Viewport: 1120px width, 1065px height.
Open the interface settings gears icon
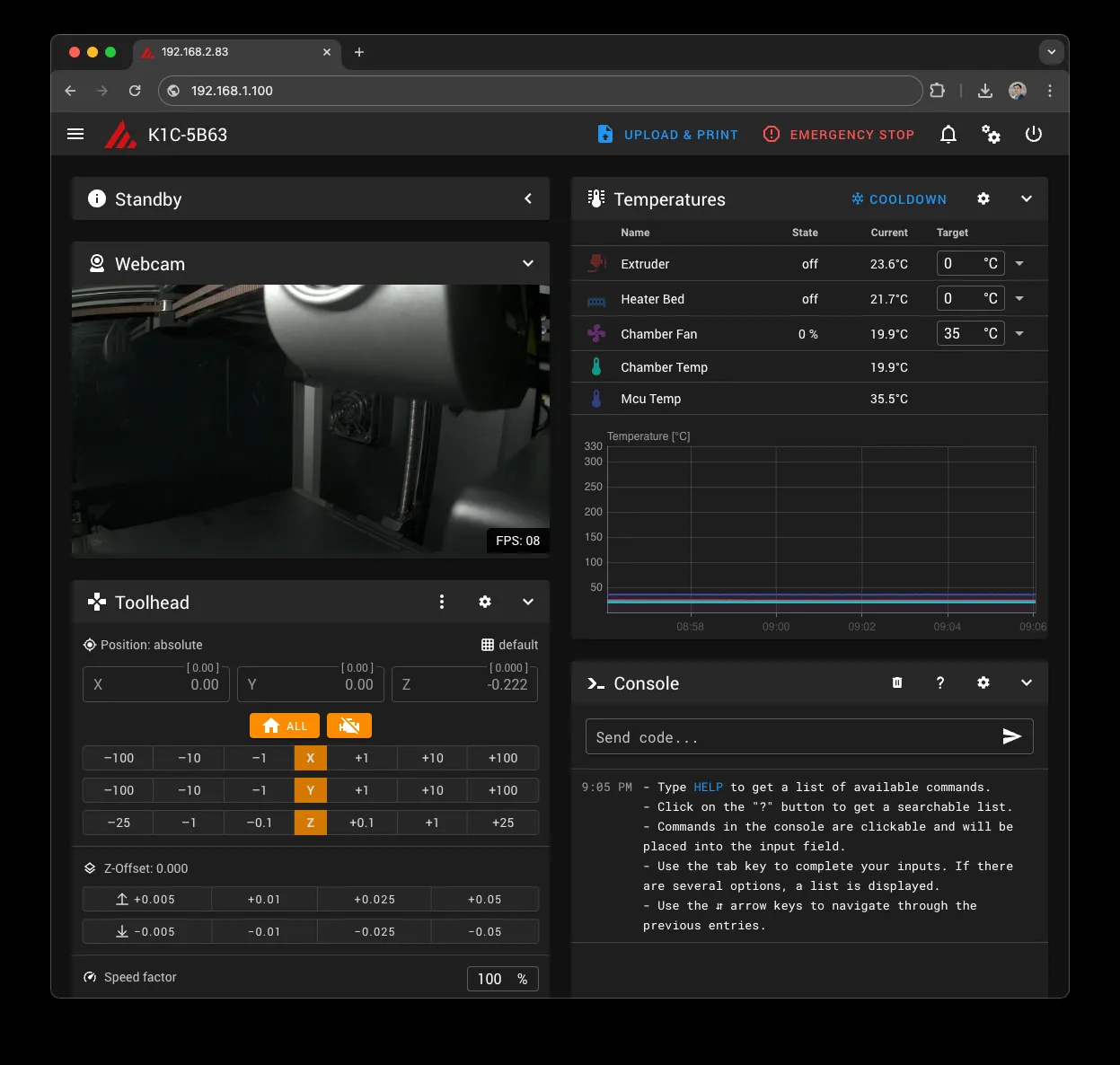click(991, 134)
